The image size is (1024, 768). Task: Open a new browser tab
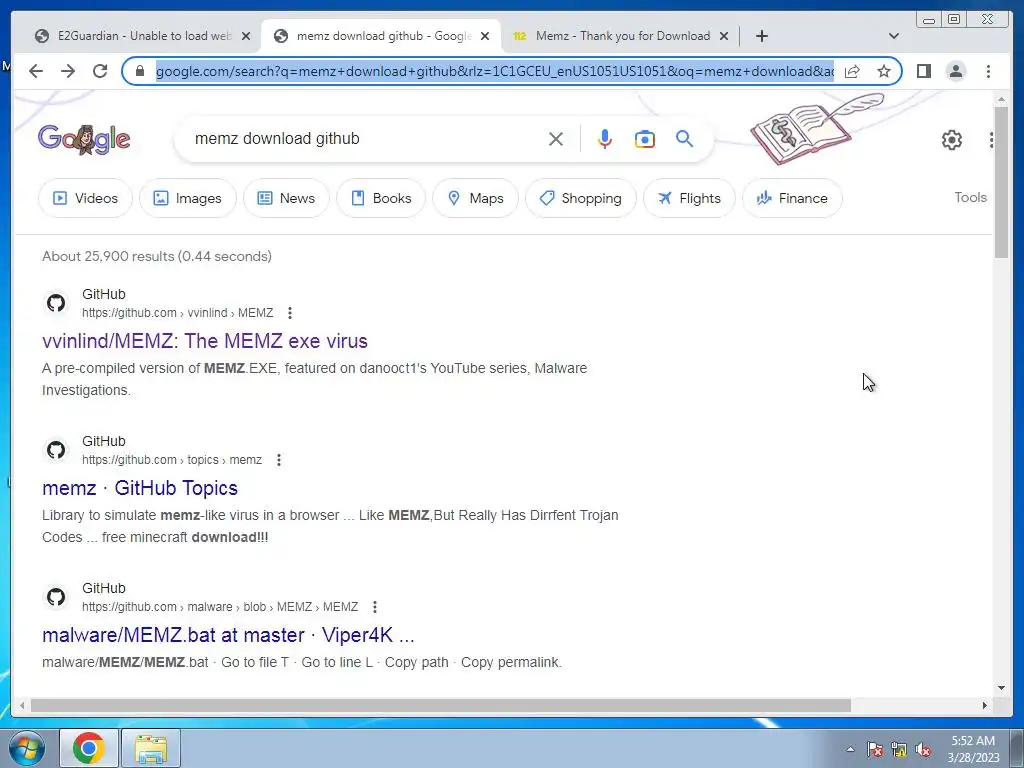pos(761,36)
